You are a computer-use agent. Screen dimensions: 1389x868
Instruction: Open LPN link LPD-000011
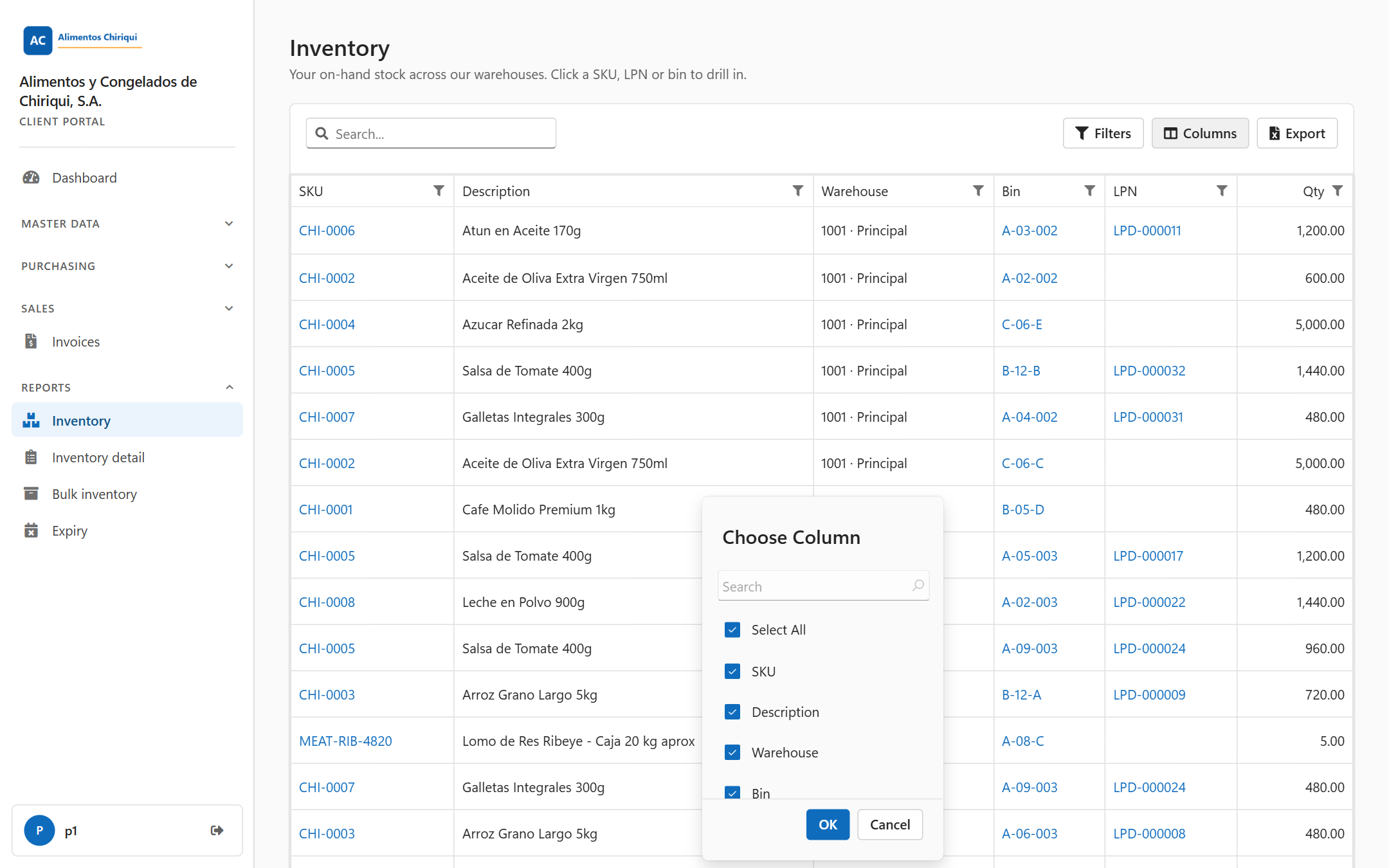tap(1147, 230)
